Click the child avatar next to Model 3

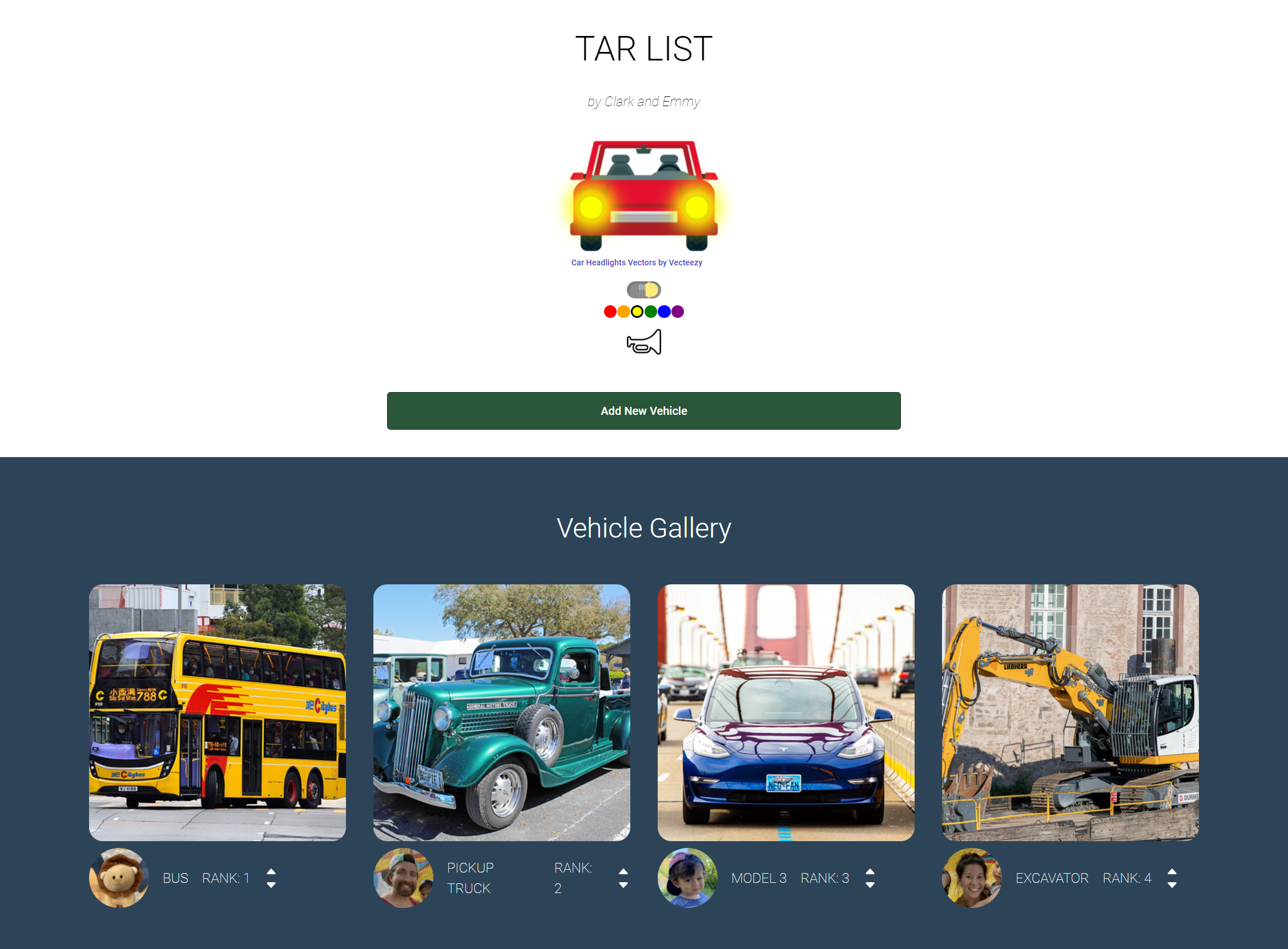point(687,878)
